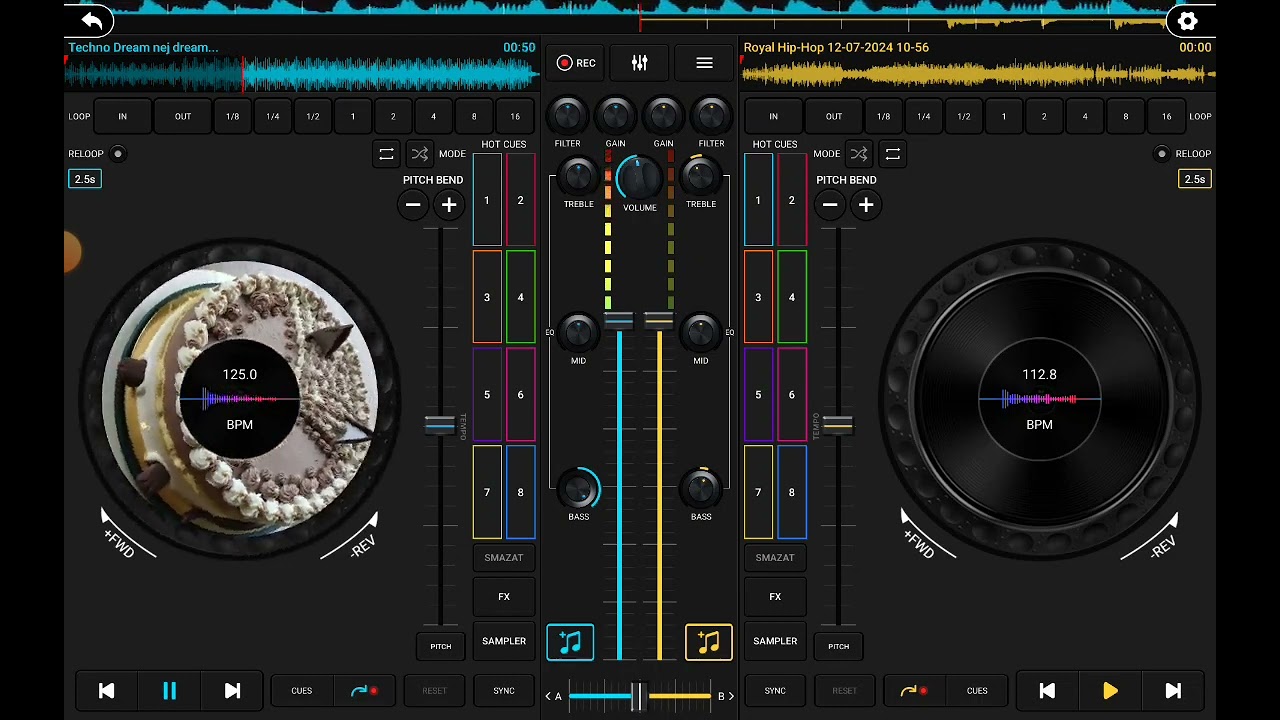
Task: Skip to previous track on right deck
Action: (1047, 691)
